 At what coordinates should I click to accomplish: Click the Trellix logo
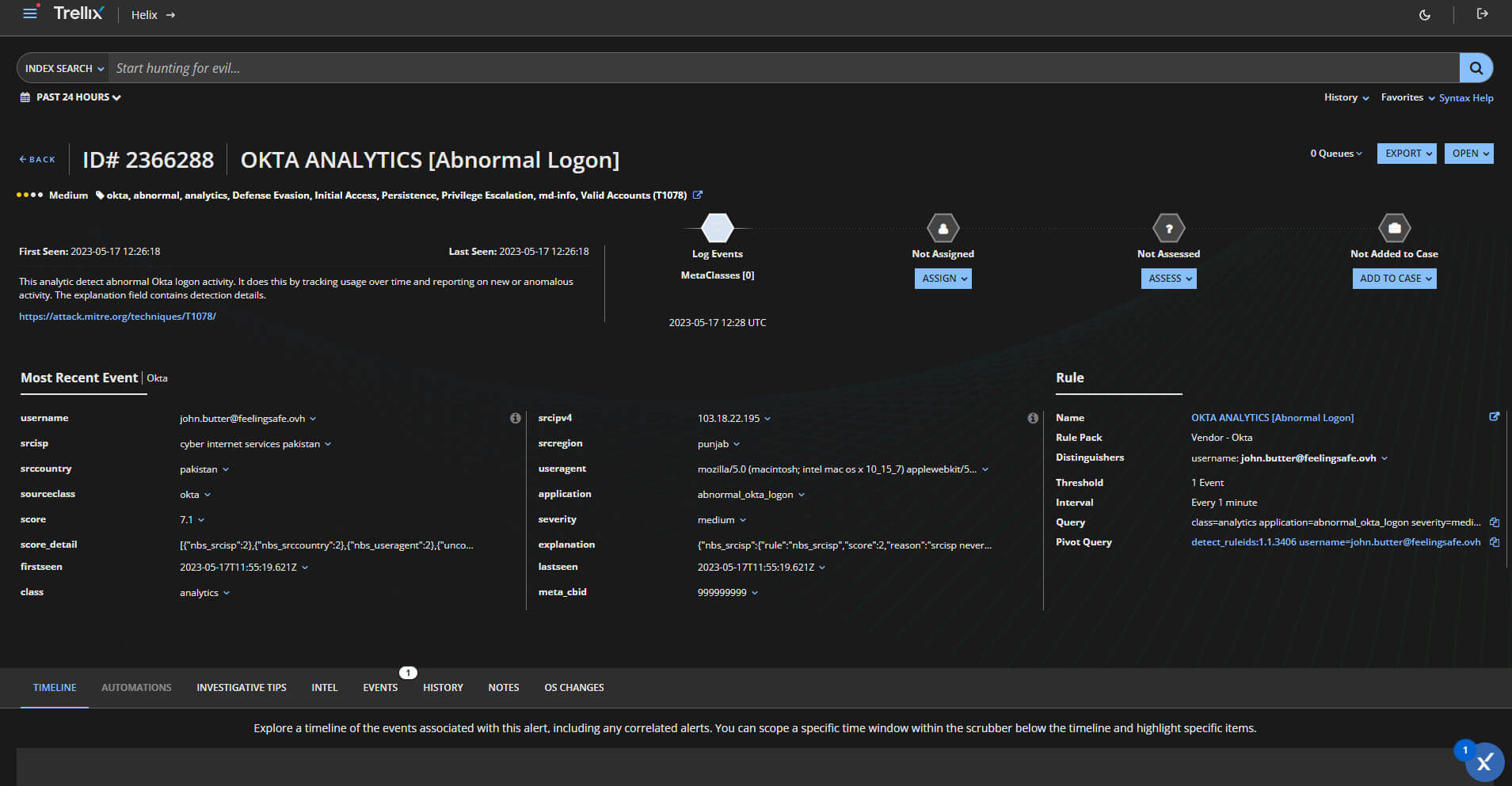coord(78,13)
